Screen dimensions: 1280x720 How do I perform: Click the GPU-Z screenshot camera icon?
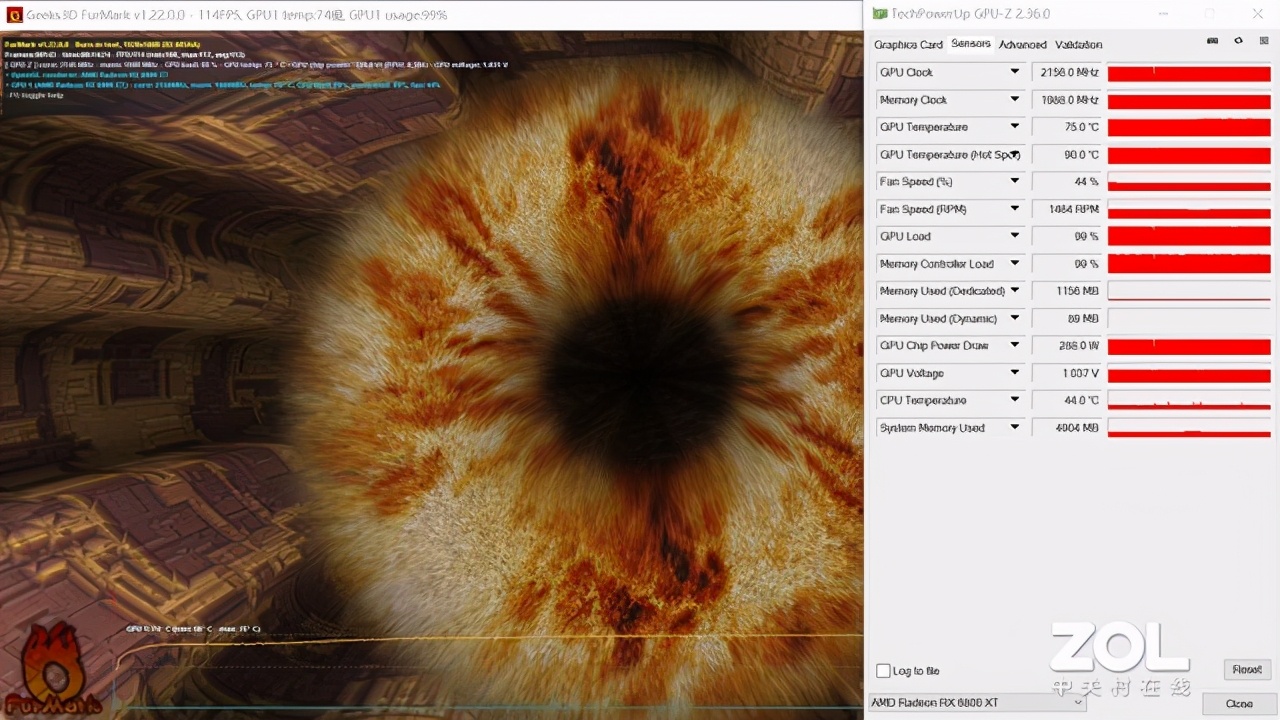coord(1212,41)
